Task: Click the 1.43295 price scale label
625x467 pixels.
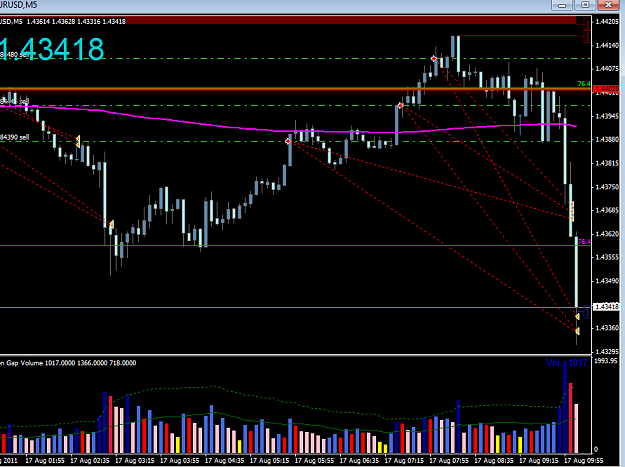Action: pos(607,351)
